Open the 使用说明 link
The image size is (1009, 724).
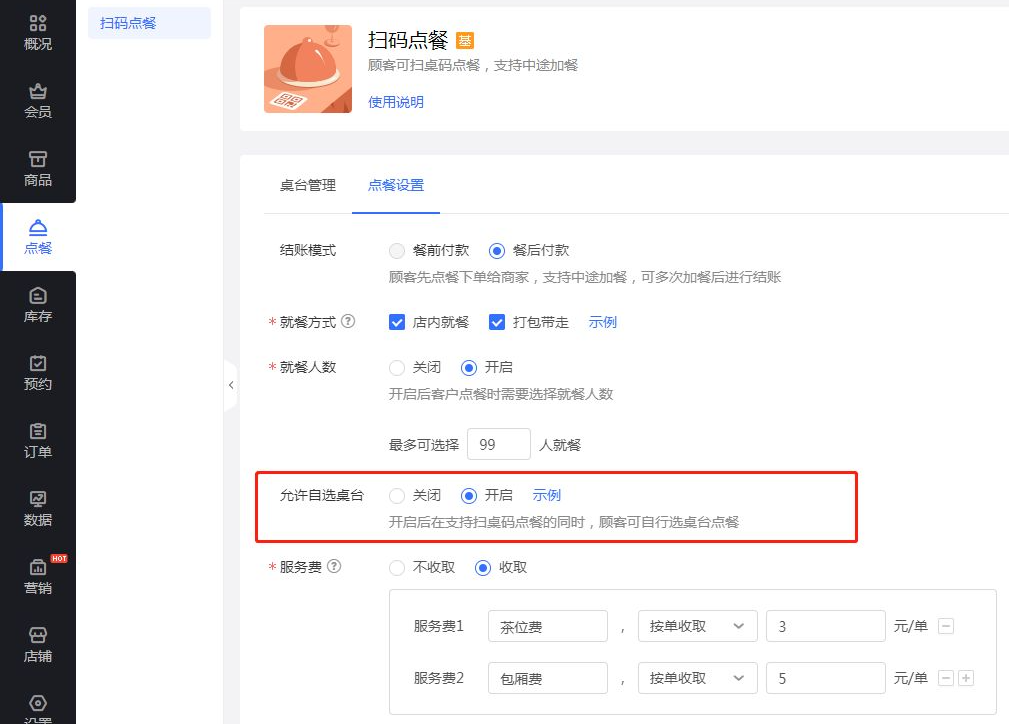tap(396, 102)
